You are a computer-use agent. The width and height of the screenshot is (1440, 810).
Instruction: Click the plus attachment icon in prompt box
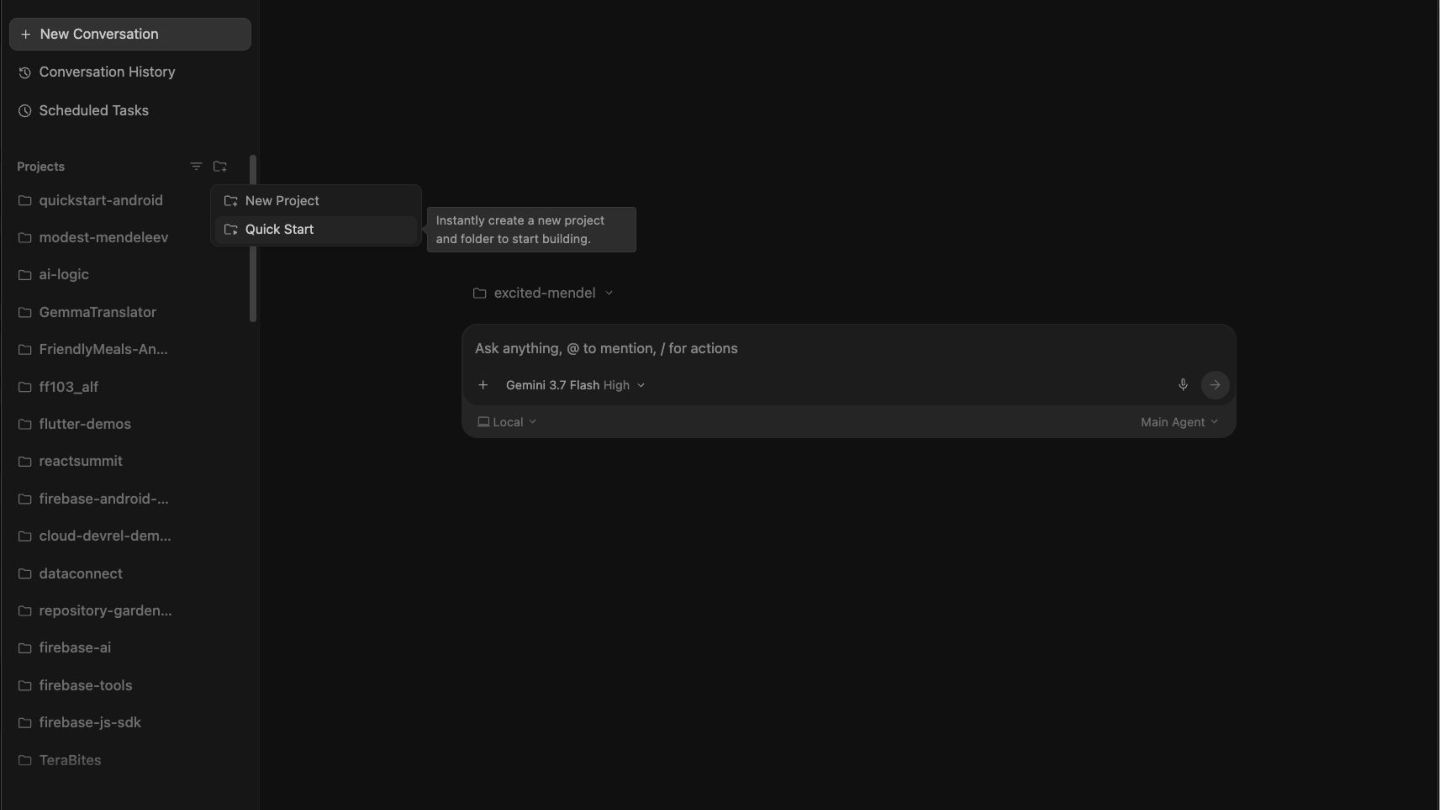coord(483,385)
